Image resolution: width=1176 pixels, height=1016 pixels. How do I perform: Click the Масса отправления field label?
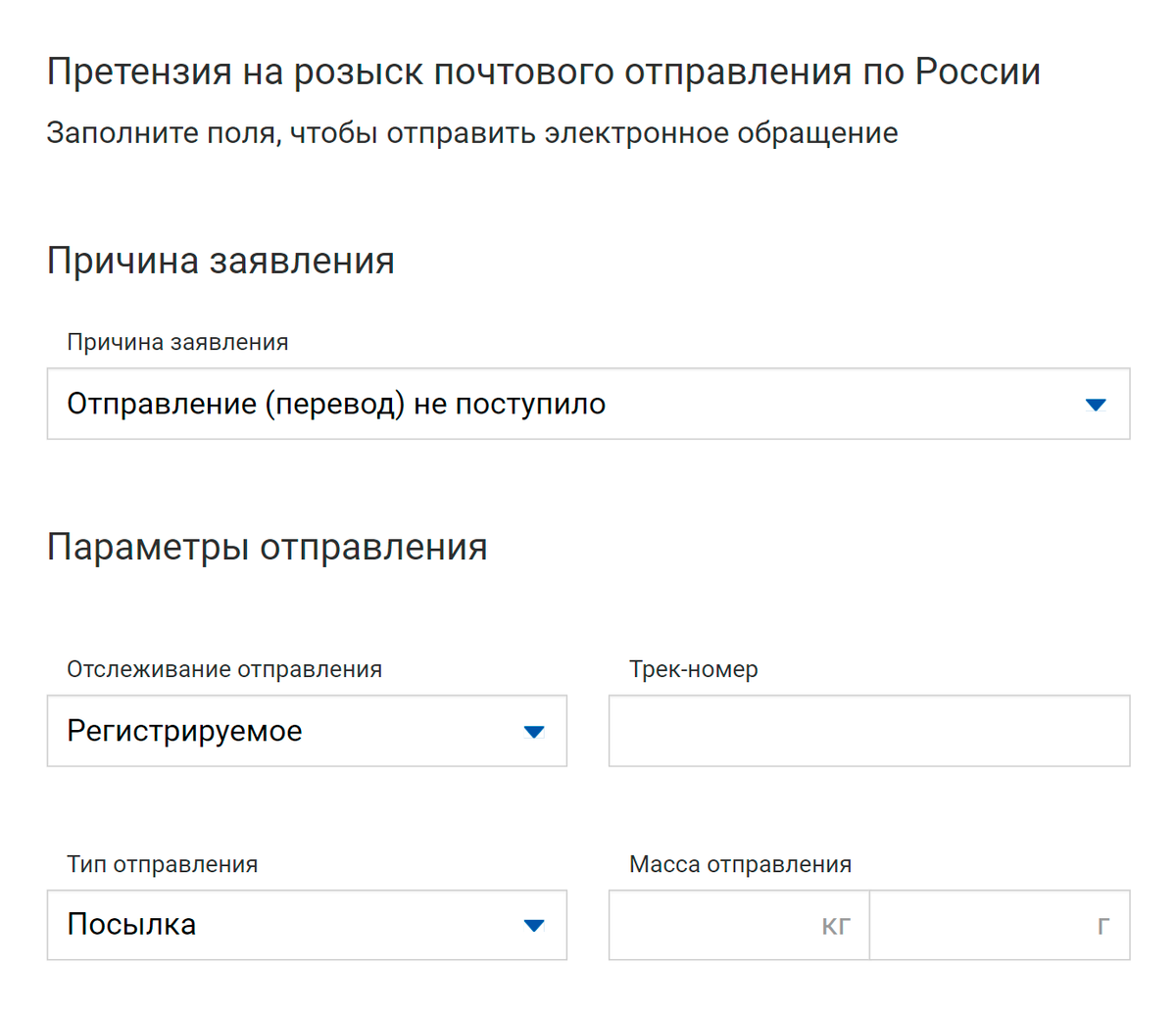[x=740, y=865]
